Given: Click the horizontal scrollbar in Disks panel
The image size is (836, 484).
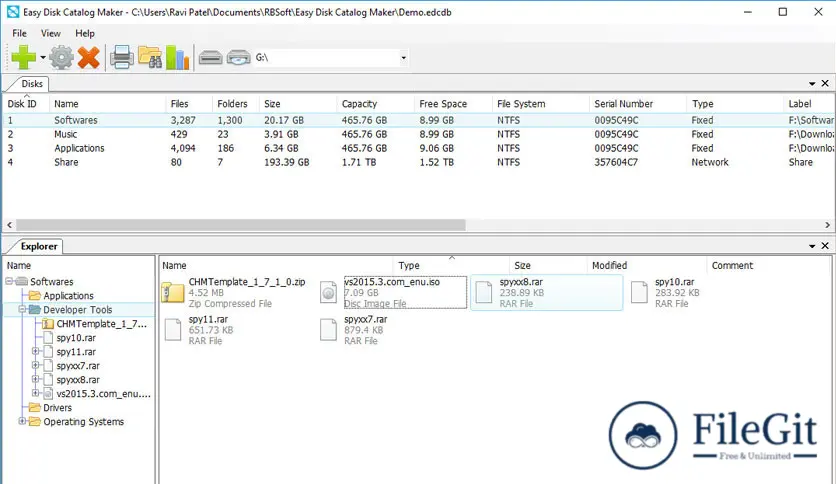Looking at the screenshot, I should click(240, 225).
